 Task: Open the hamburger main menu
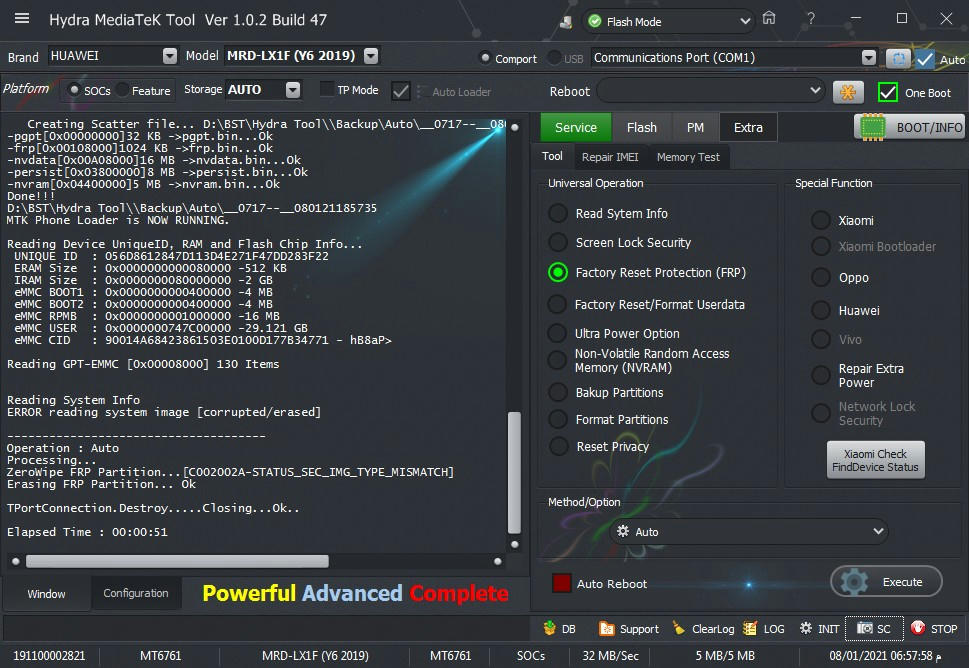22,18
